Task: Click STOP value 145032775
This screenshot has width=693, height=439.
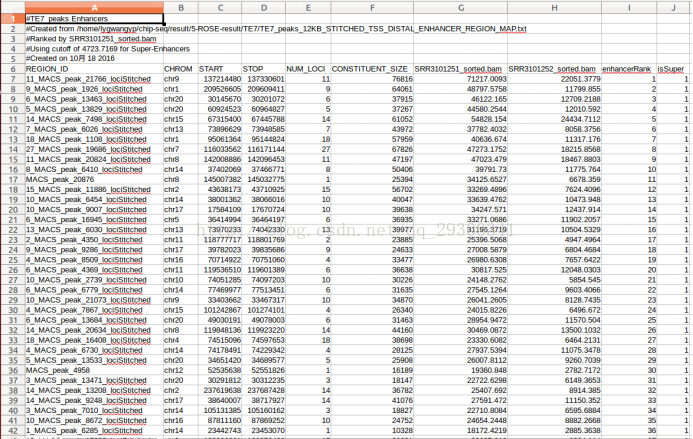Action: [264, 179]
